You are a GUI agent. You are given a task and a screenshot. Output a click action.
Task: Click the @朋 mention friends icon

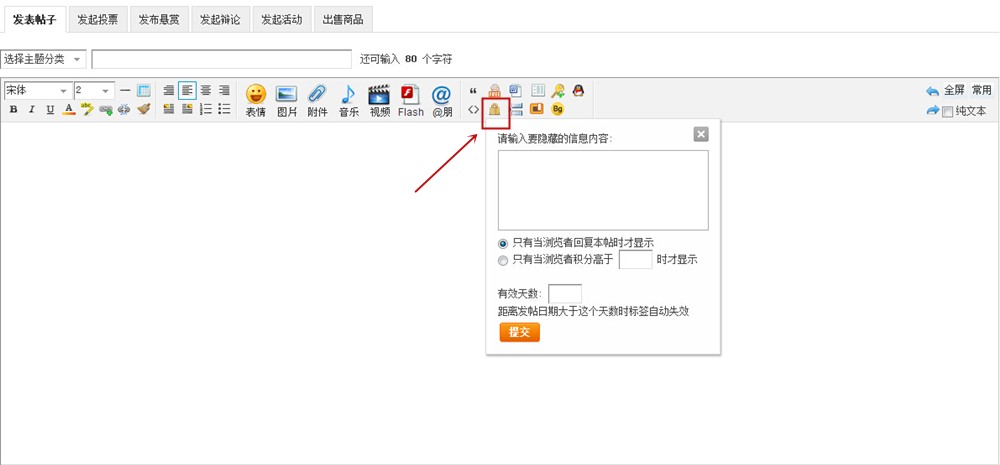(x=441, y=101)
